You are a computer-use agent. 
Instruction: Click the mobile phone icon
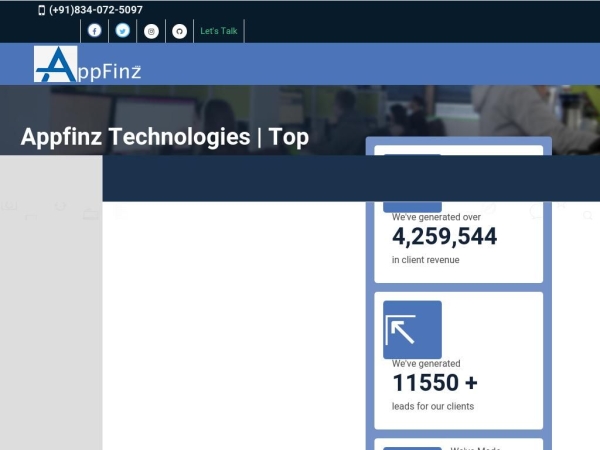click(42, 10)
